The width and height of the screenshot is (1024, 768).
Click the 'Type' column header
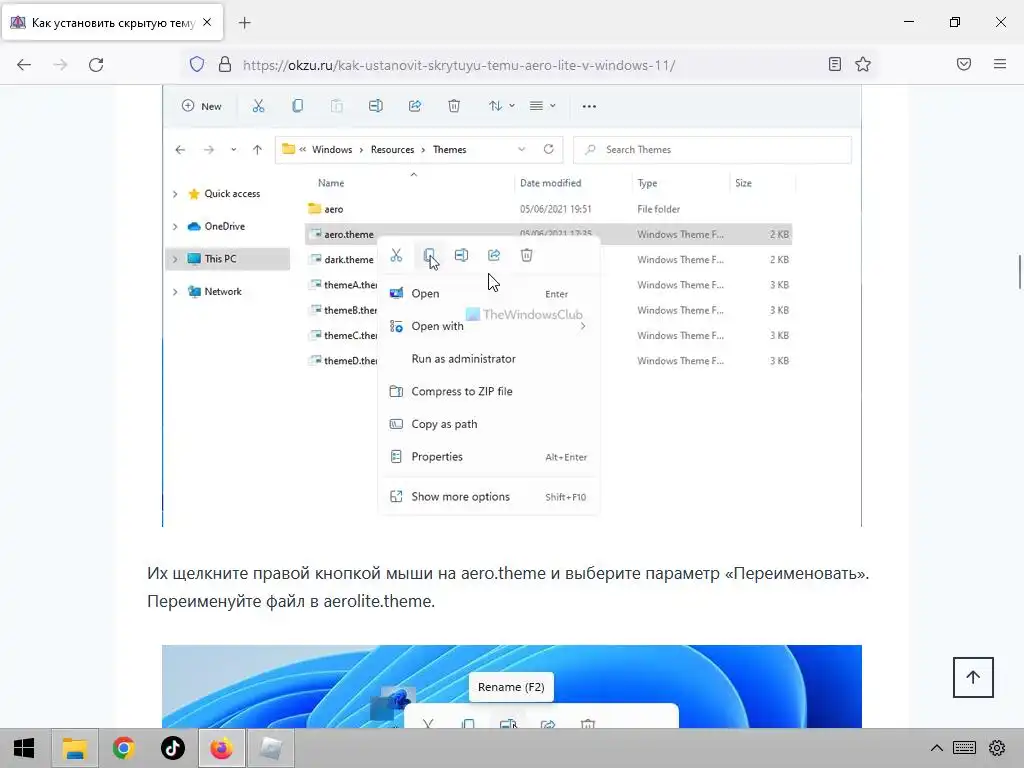coord(647,183)
